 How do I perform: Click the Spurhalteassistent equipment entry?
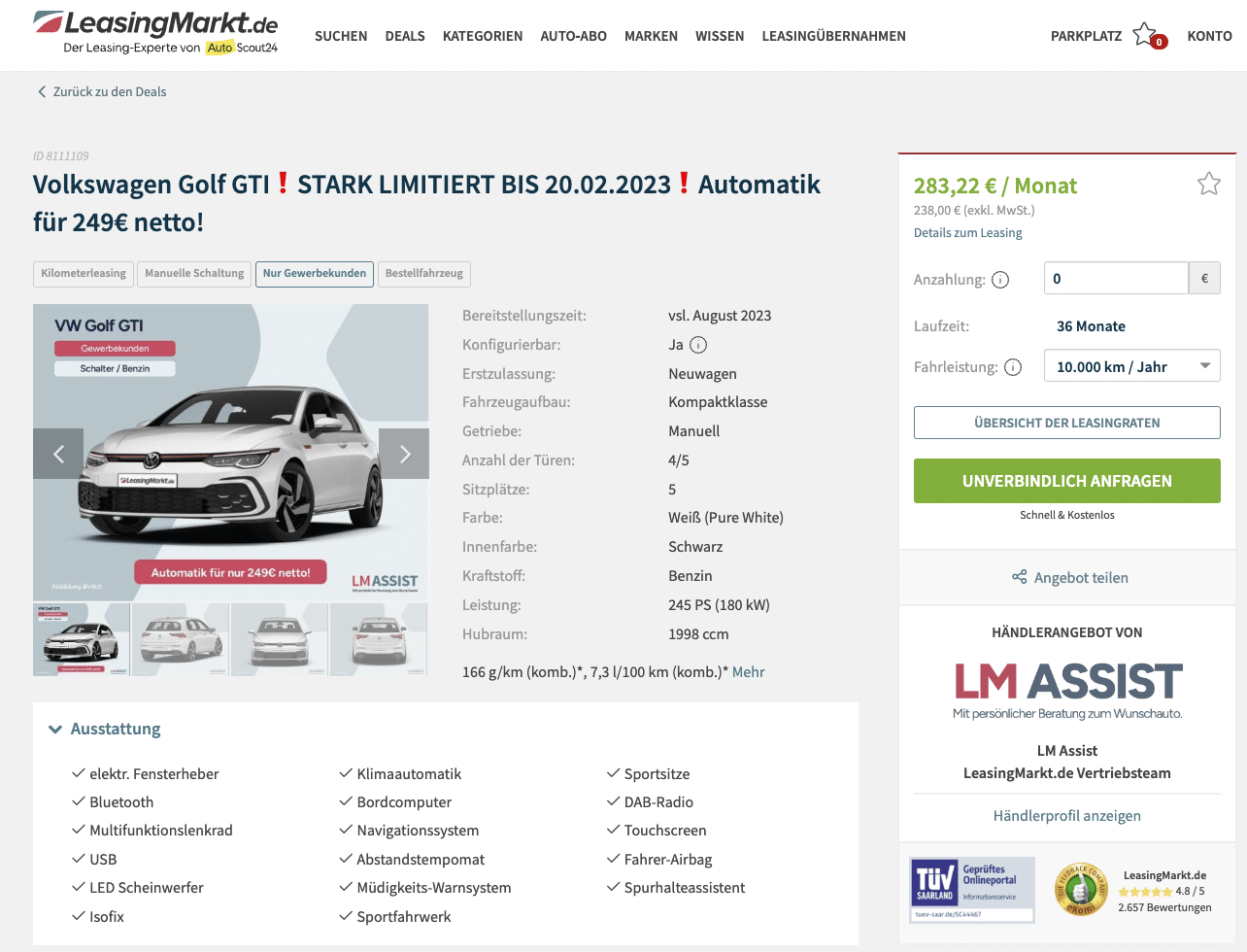tap(685, 888)
